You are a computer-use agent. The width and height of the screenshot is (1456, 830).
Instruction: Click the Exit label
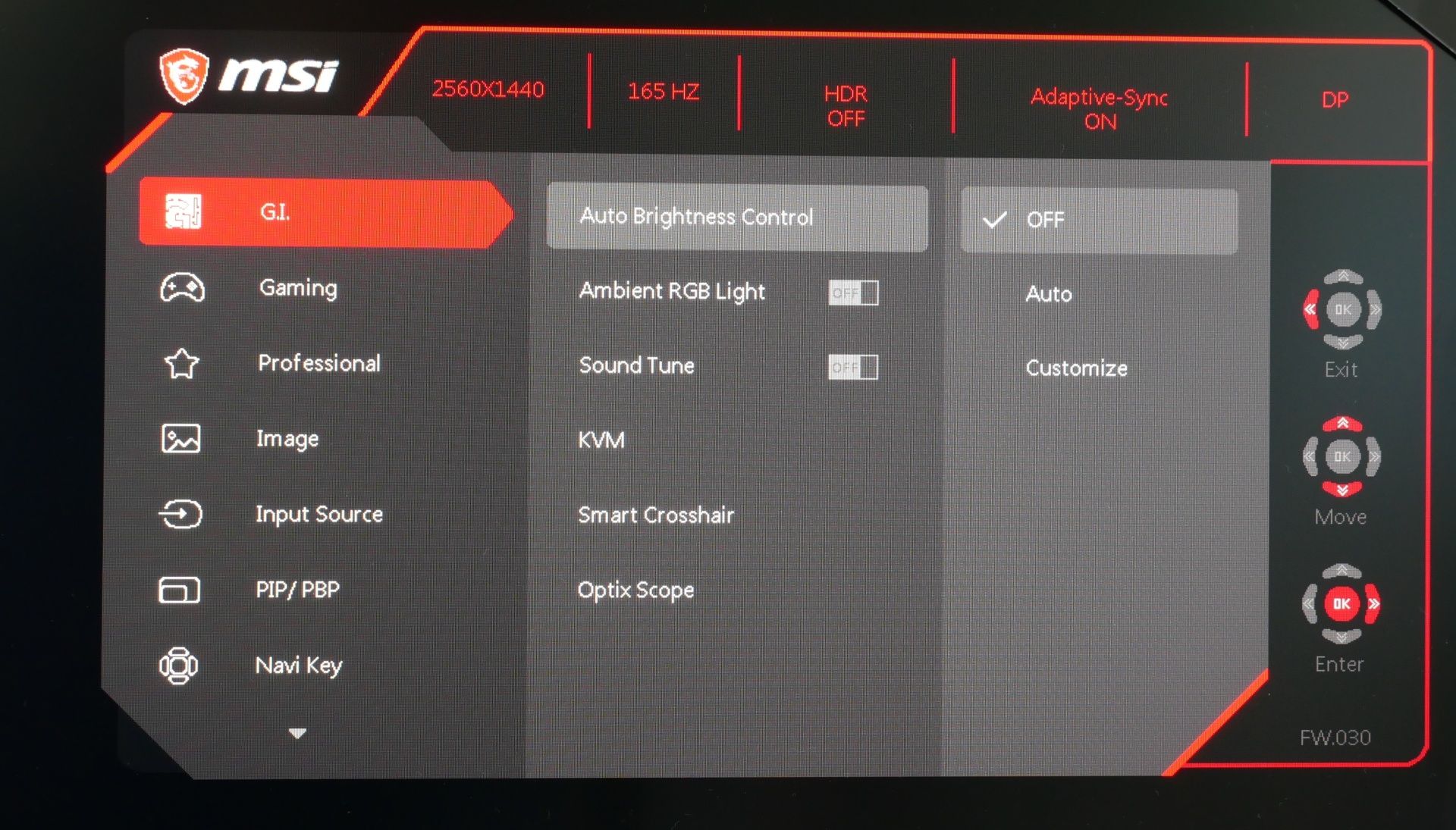(1341, 370)
